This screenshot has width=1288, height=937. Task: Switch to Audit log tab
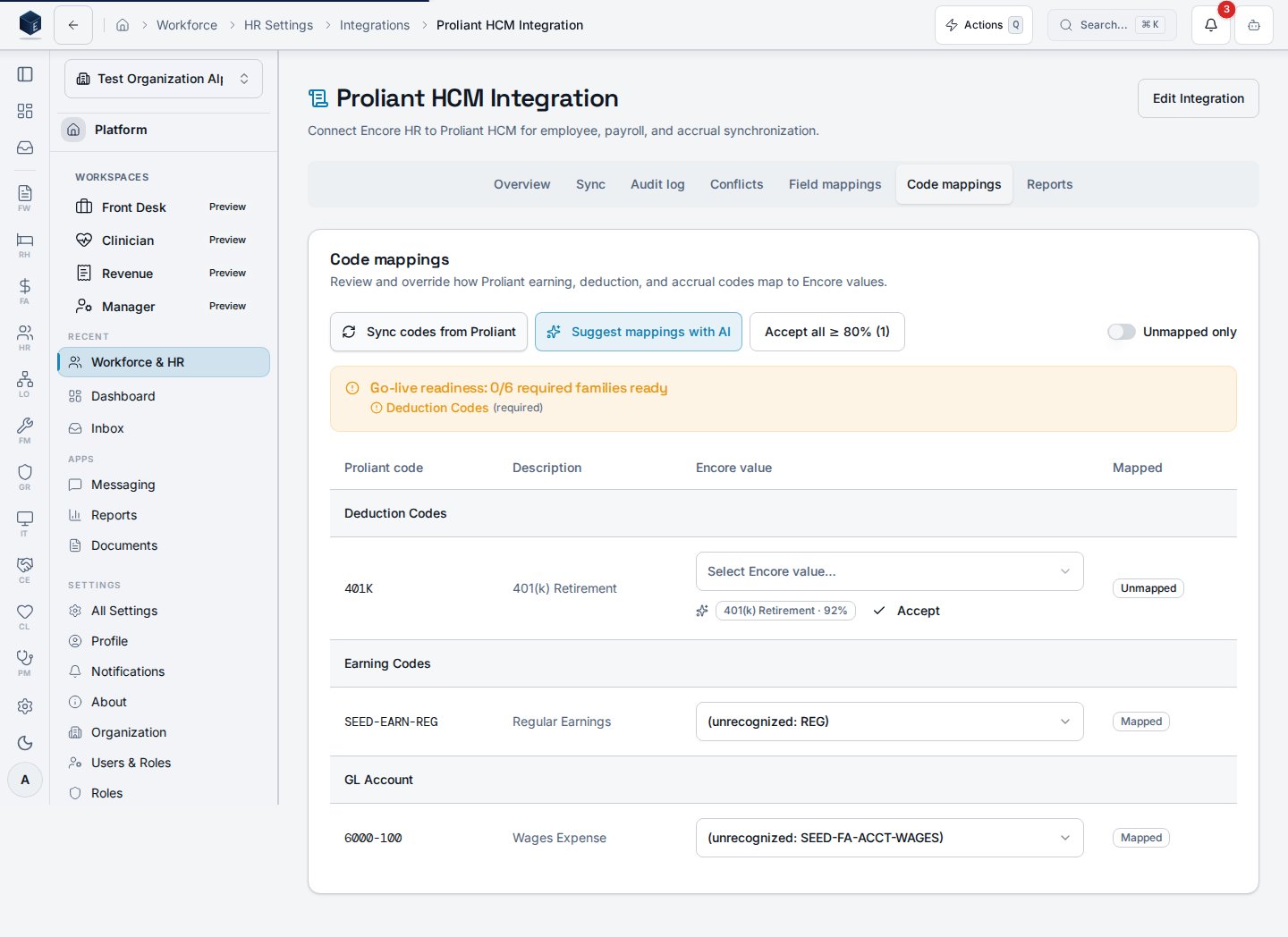pos(657,184)
